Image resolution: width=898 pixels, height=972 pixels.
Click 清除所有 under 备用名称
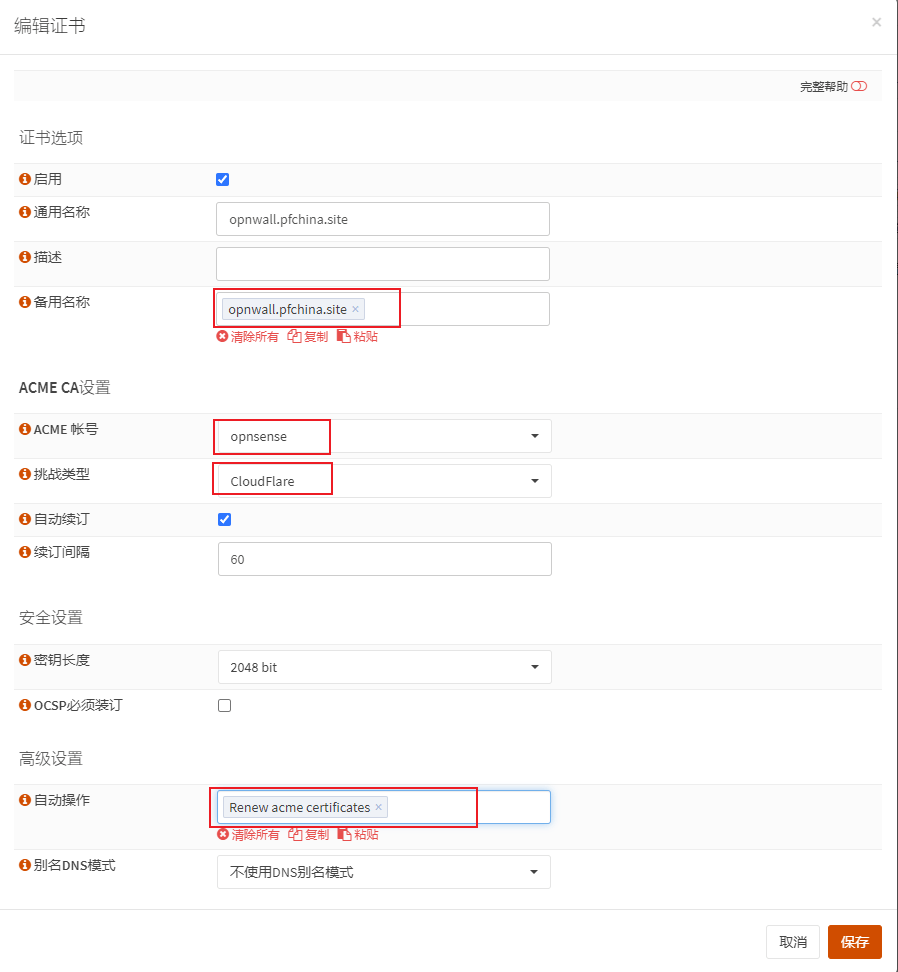click(x=248, y=337)
